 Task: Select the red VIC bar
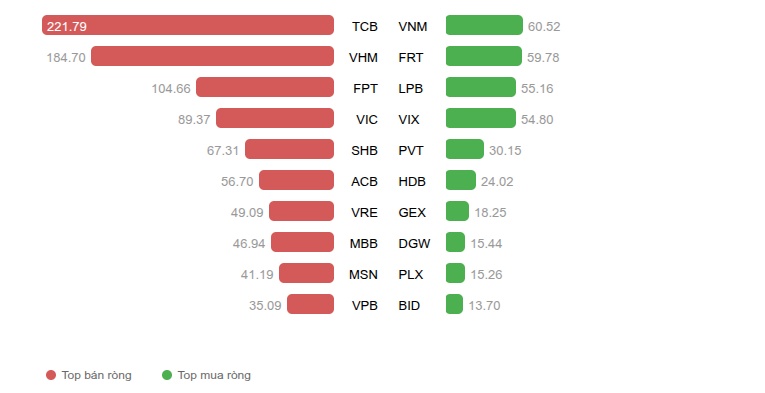(x=275, y=118)
